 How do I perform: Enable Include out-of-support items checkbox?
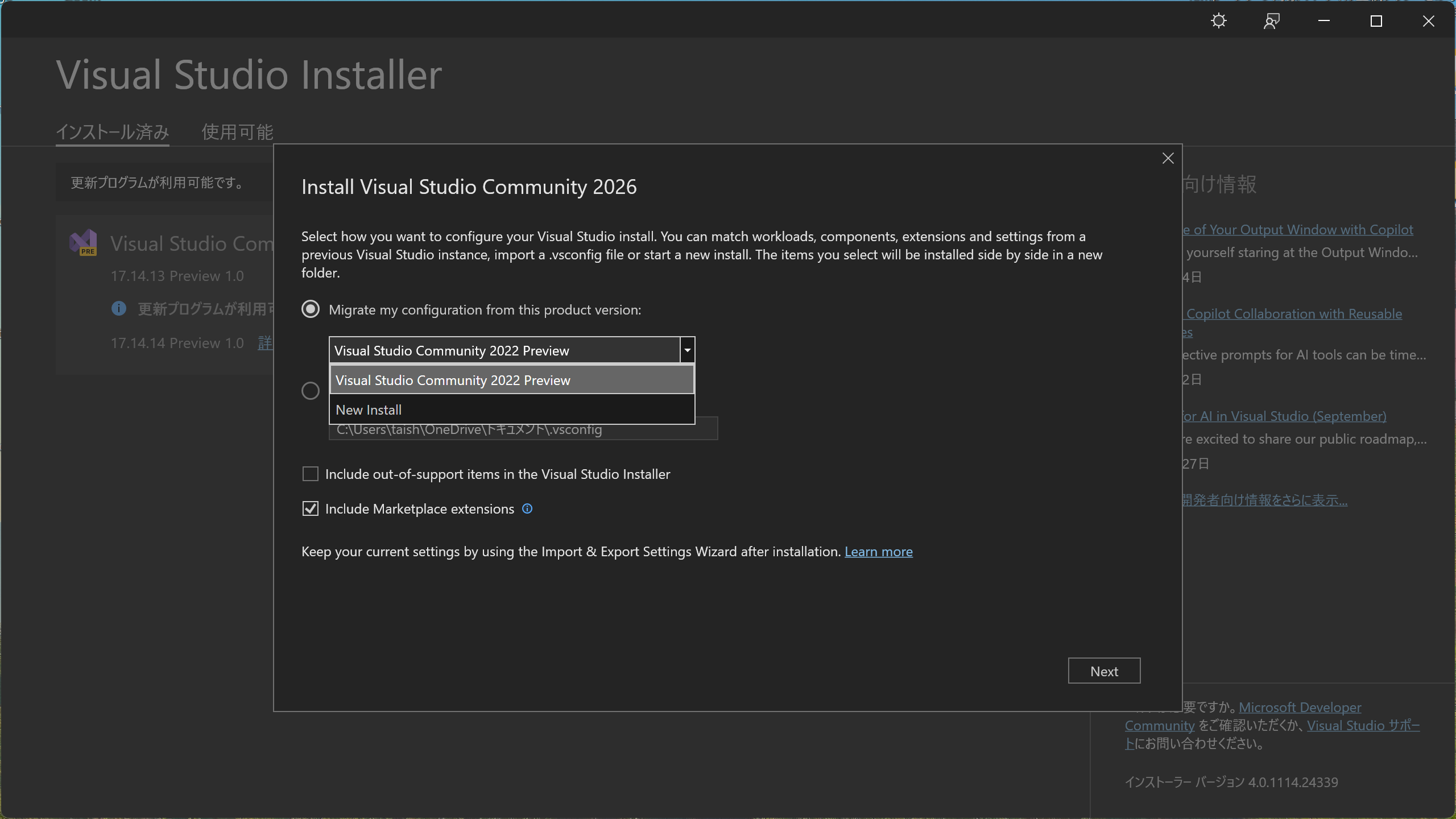(x=311, y=474)
